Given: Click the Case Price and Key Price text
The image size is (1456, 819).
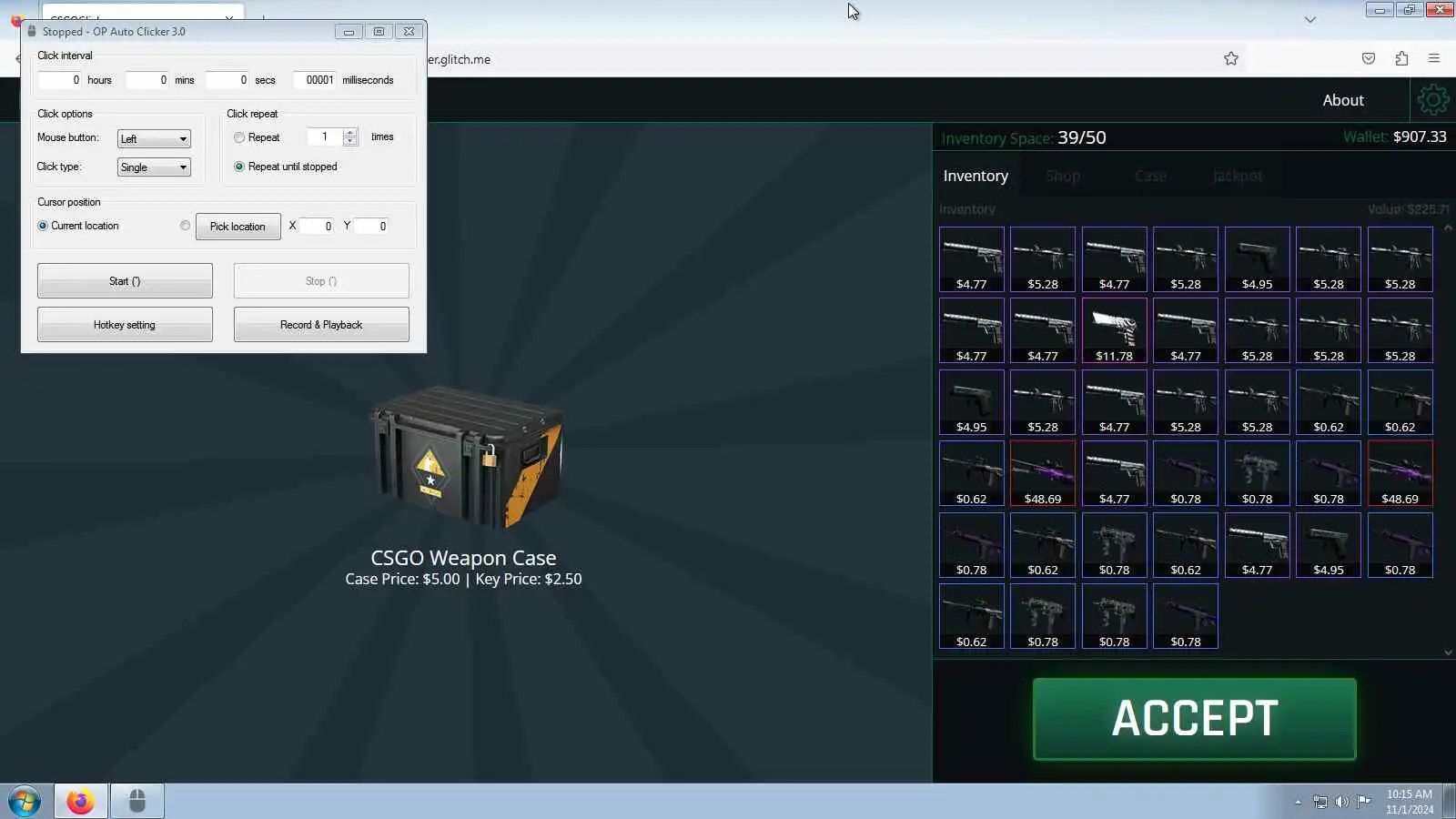Looking at the screenshot, I should click(x=463, y=579).
